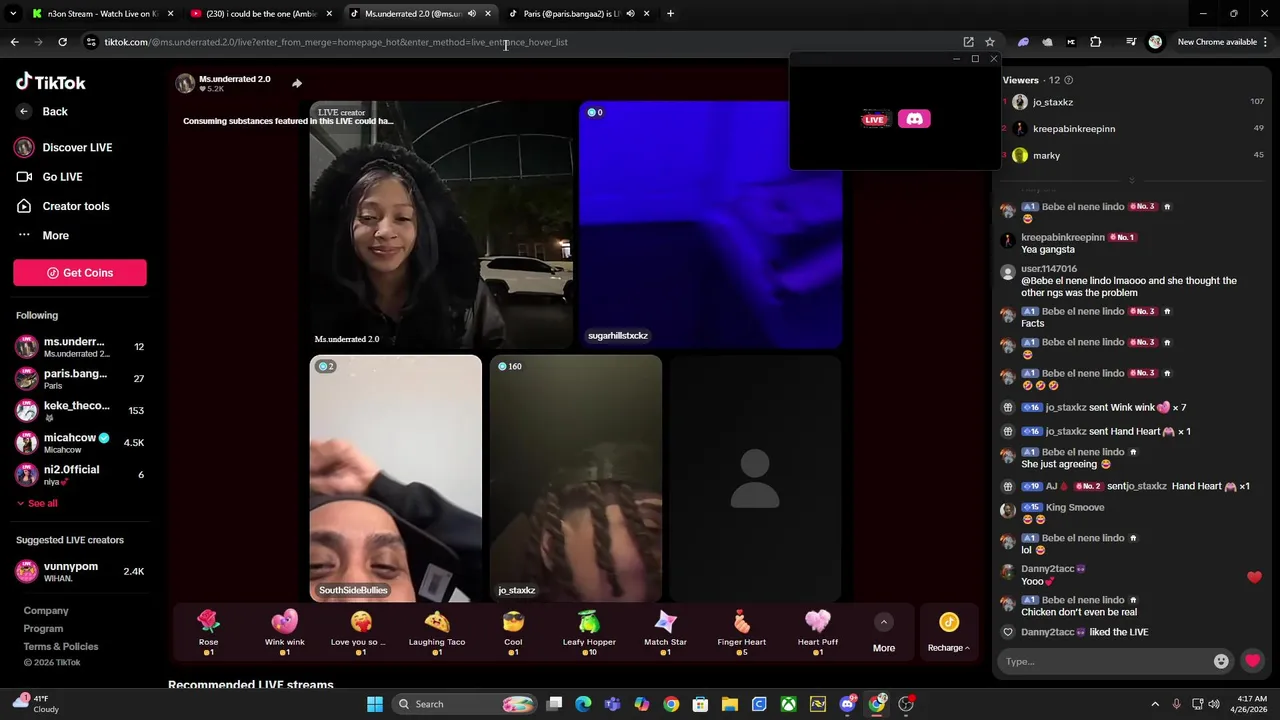The width and height of the screenshot is (1280, 720).
Task: Open kreepabinkreepinn in top viewers list
Action: tap(1132, 128)
